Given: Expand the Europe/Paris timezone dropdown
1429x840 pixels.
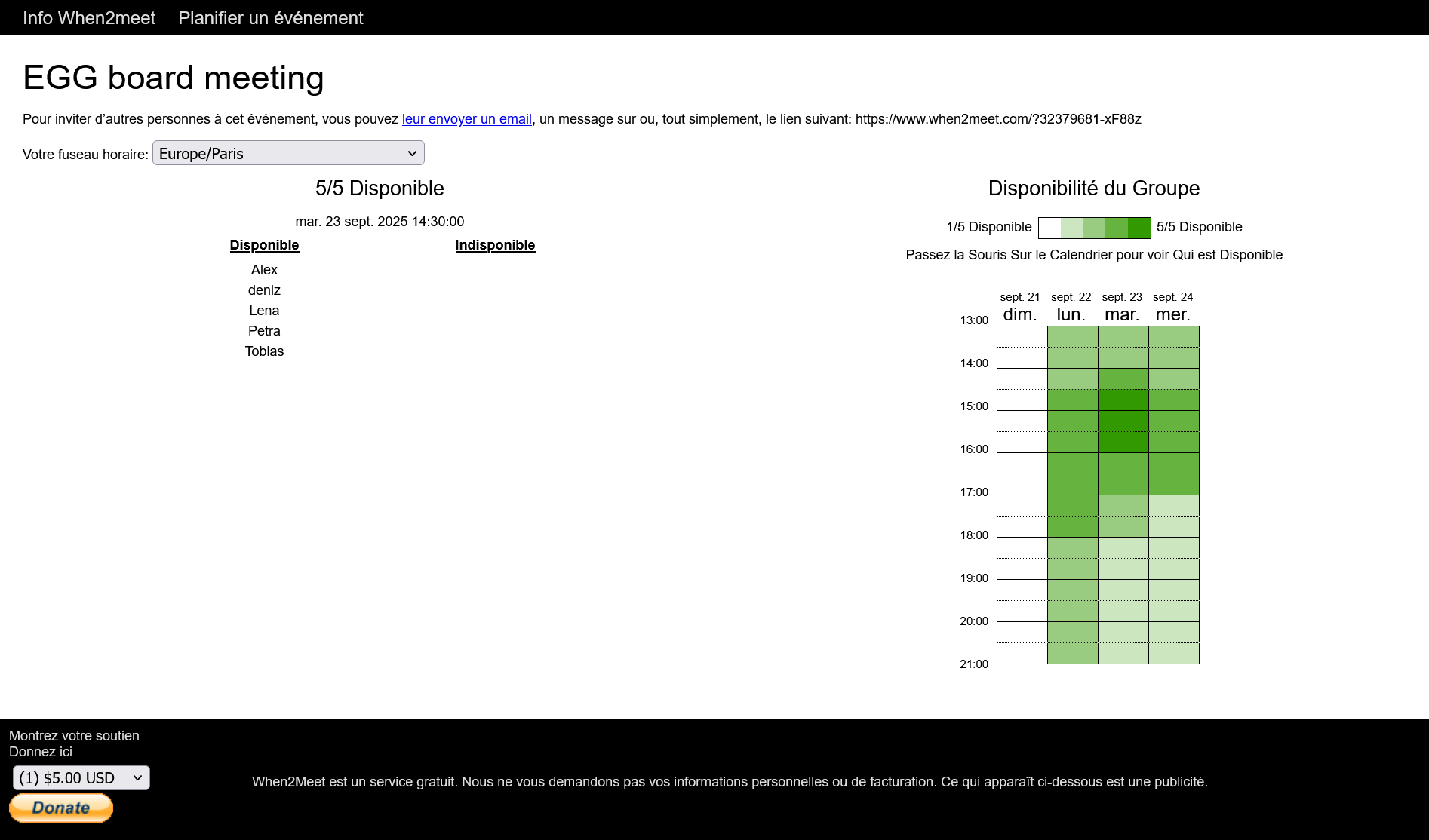Looking at the screenshot, I should pos(288,153).
